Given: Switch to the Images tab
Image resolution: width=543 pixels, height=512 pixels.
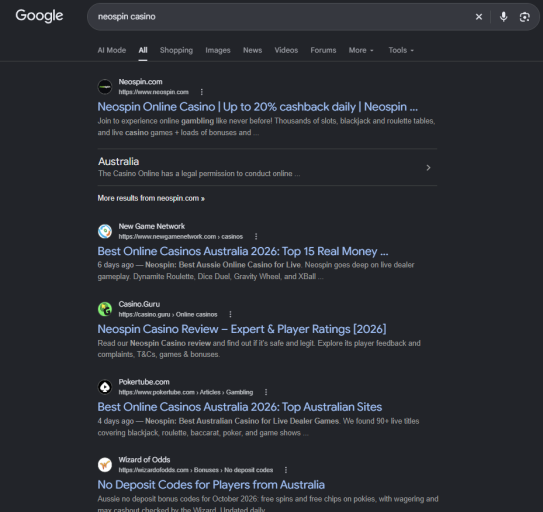Looking at the screenshot, I should point(218,50).
